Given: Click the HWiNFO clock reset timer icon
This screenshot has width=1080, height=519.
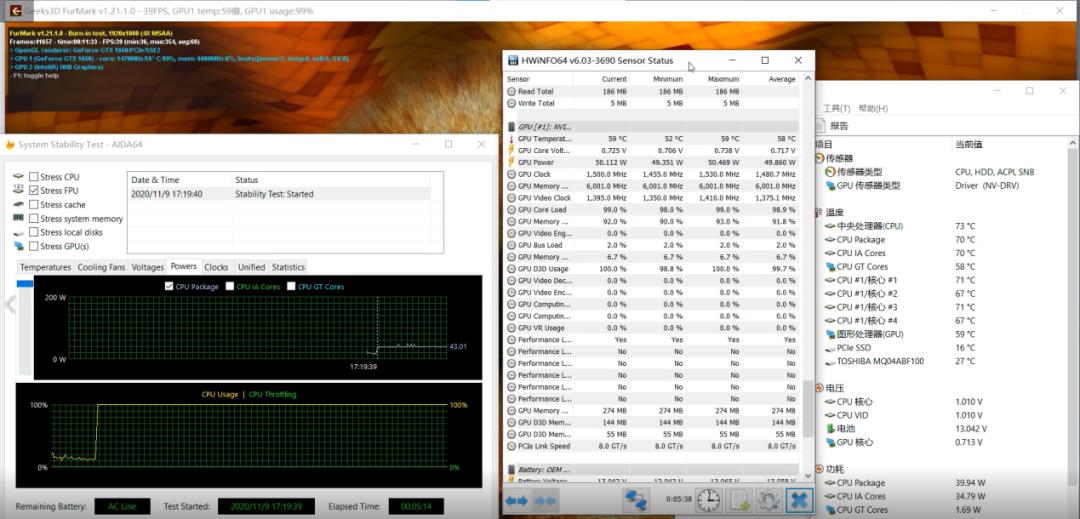Looking at the screenshot, I should 708,500.
